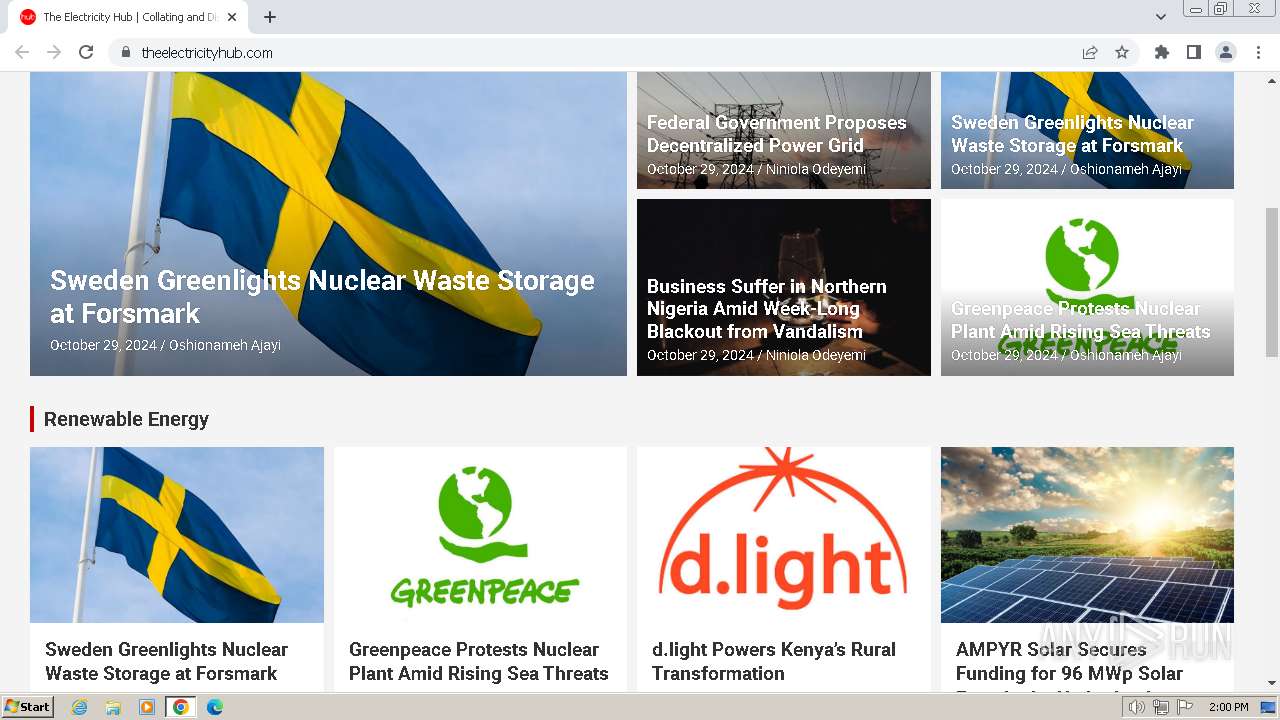Click the theelectricityhub.com address bar
1280x720 pixels.
(600, 52)
